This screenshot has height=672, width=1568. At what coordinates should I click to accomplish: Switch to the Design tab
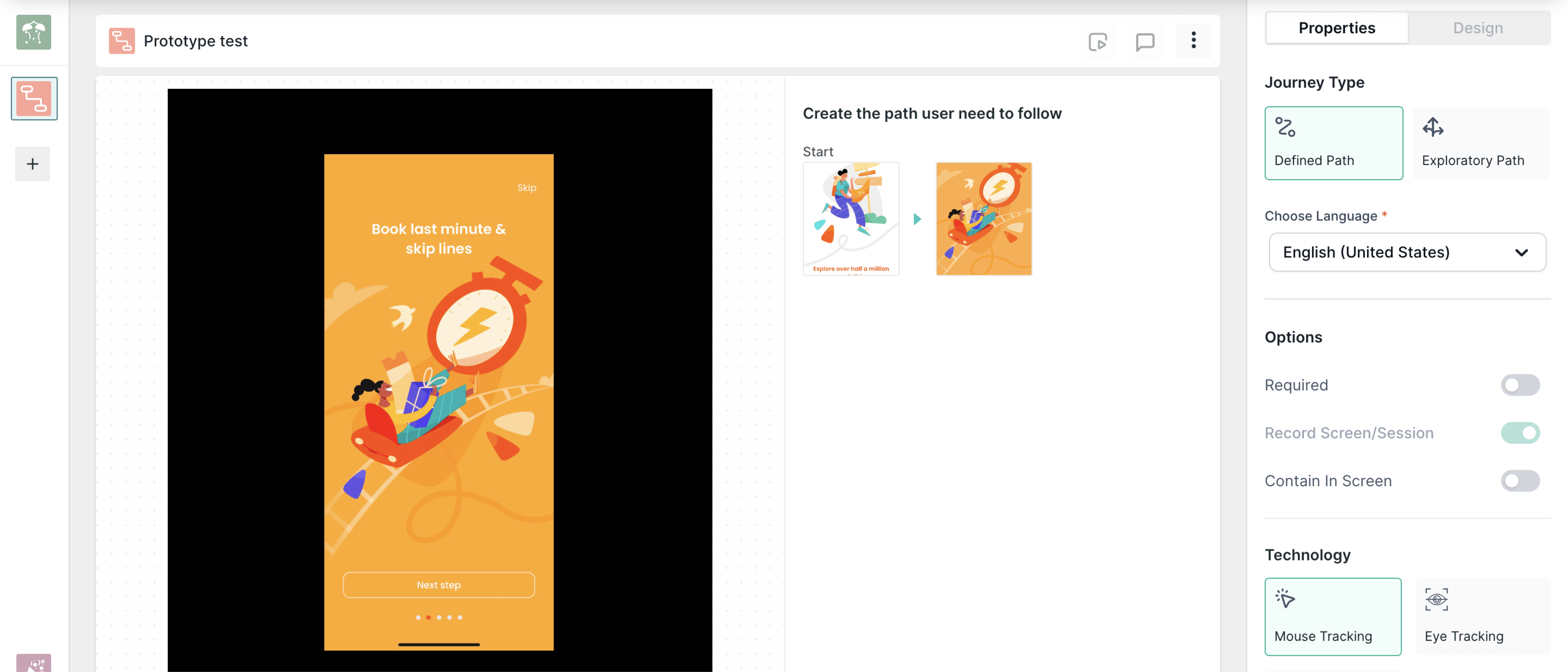point(1478,28)
